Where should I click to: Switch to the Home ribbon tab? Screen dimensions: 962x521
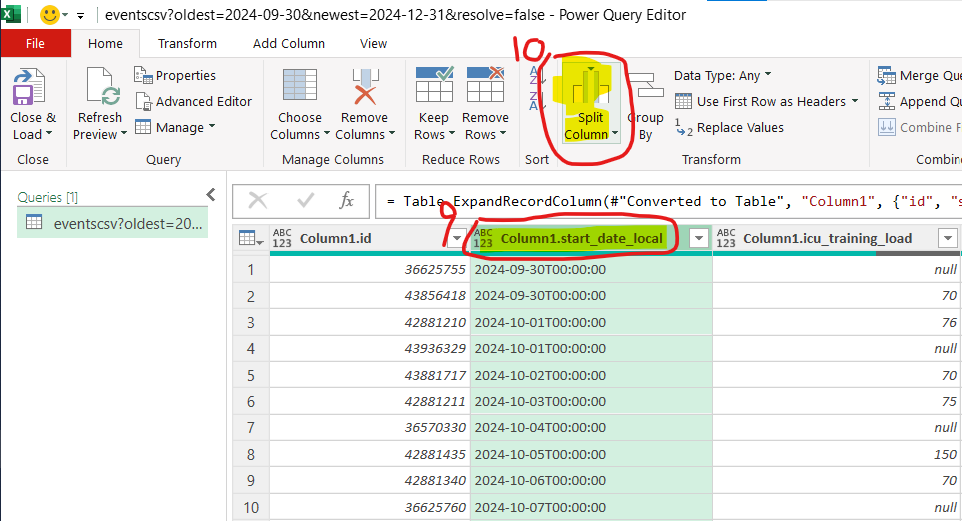pyautogui.click(x=105, y=44)
